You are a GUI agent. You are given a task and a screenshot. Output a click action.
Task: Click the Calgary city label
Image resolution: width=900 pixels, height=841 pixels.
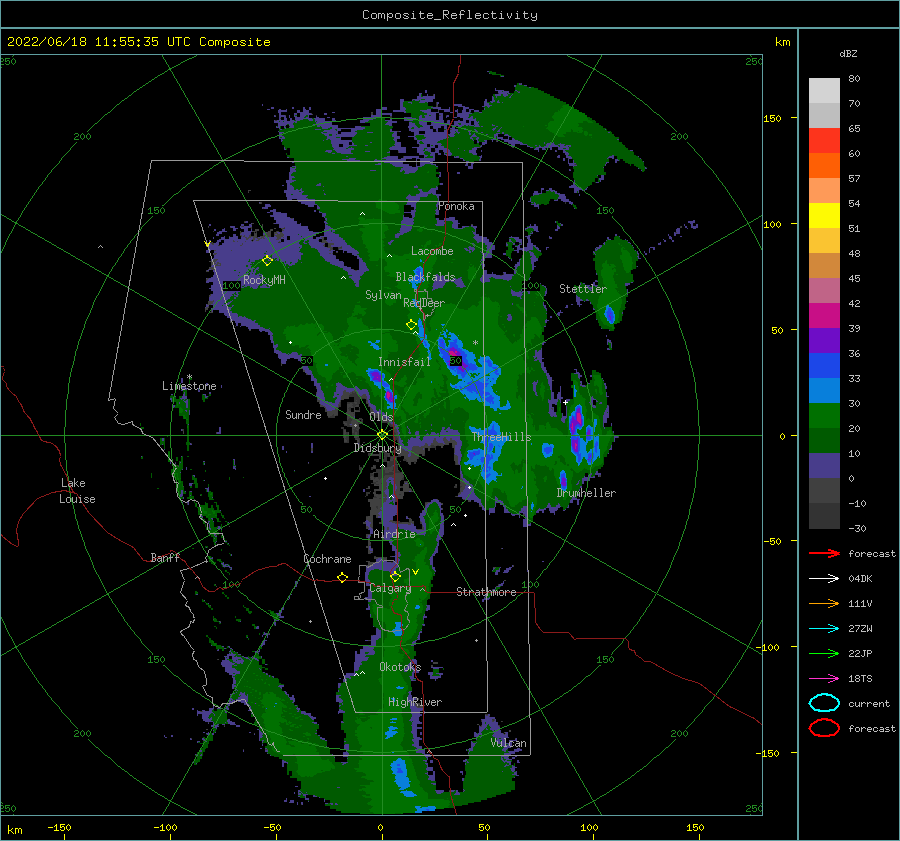point(390,588)
